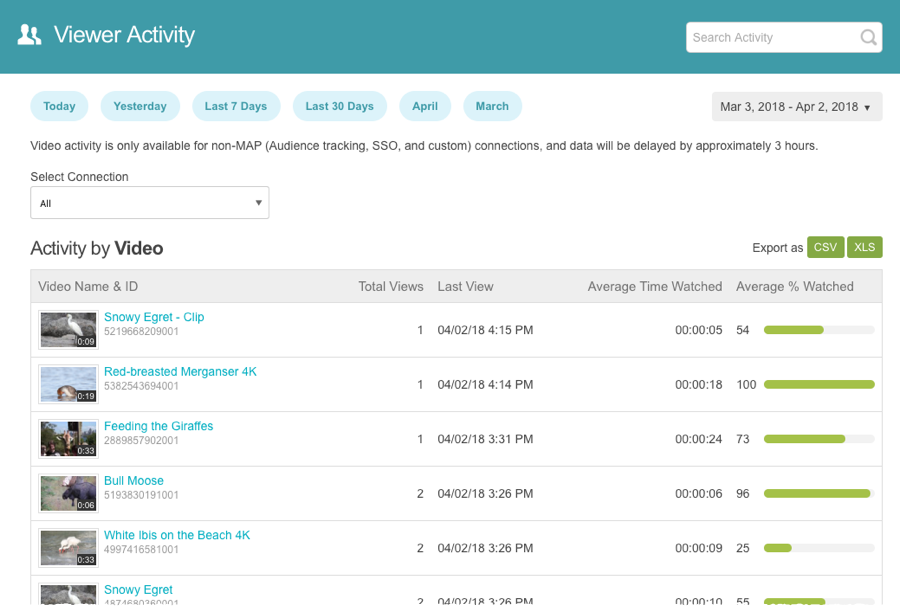The width and height of the screenshot is (900, 606).
Task: Open the Snowy Egret - Clip thumbnail
Action: 68,330
